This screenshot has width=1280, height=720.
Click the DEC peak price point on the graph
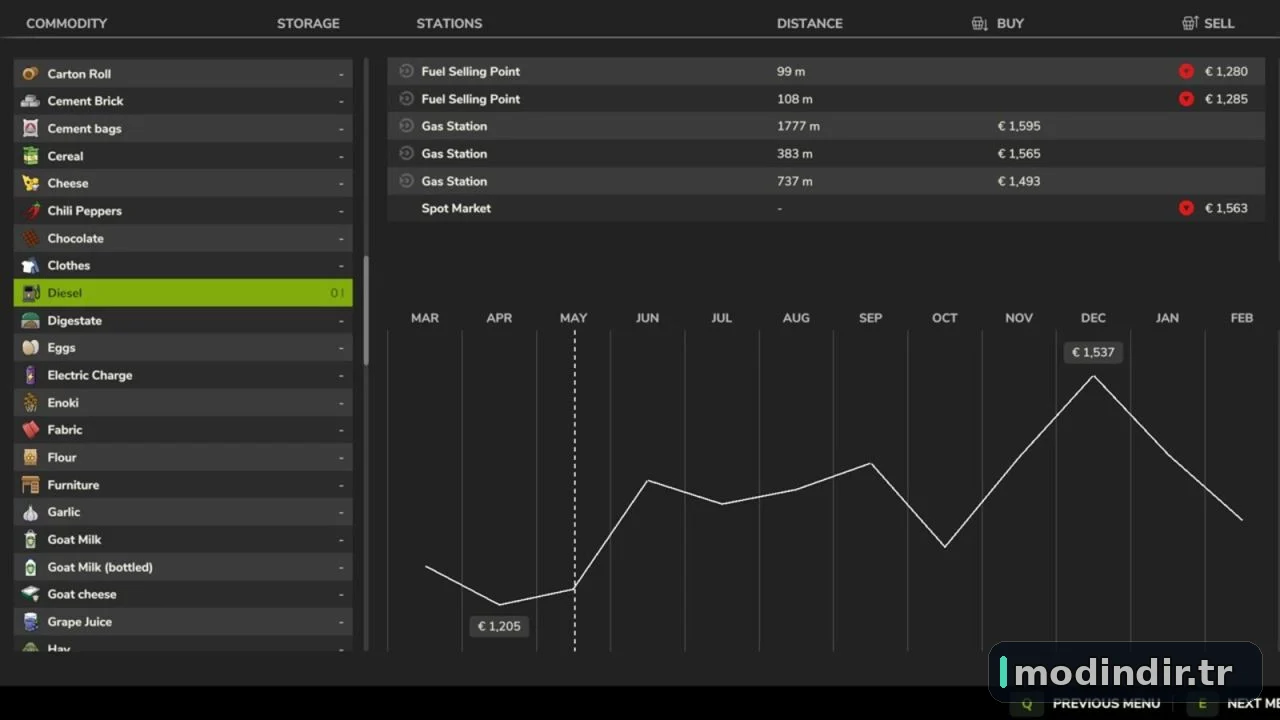pyautogui.click(x=1093, y=376)
